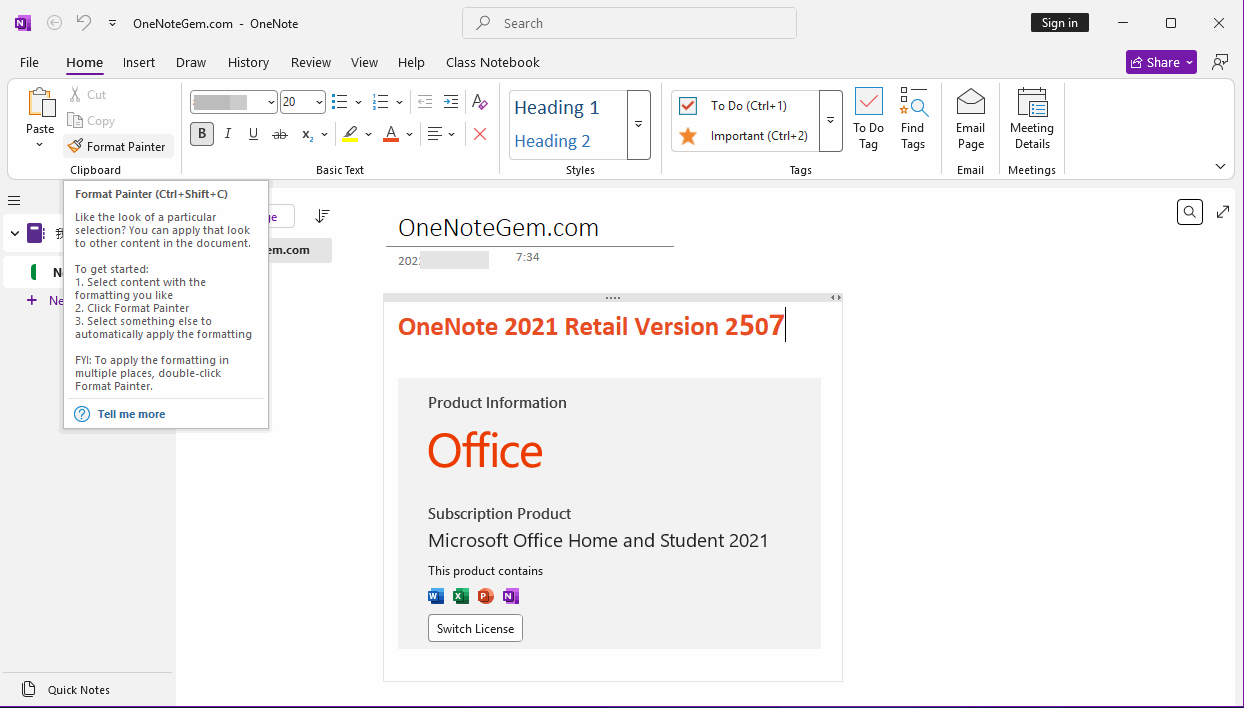Open the bullet list dropdown arrow
The height and width of the screenshot is (708, 1244).
click(355, 101)
